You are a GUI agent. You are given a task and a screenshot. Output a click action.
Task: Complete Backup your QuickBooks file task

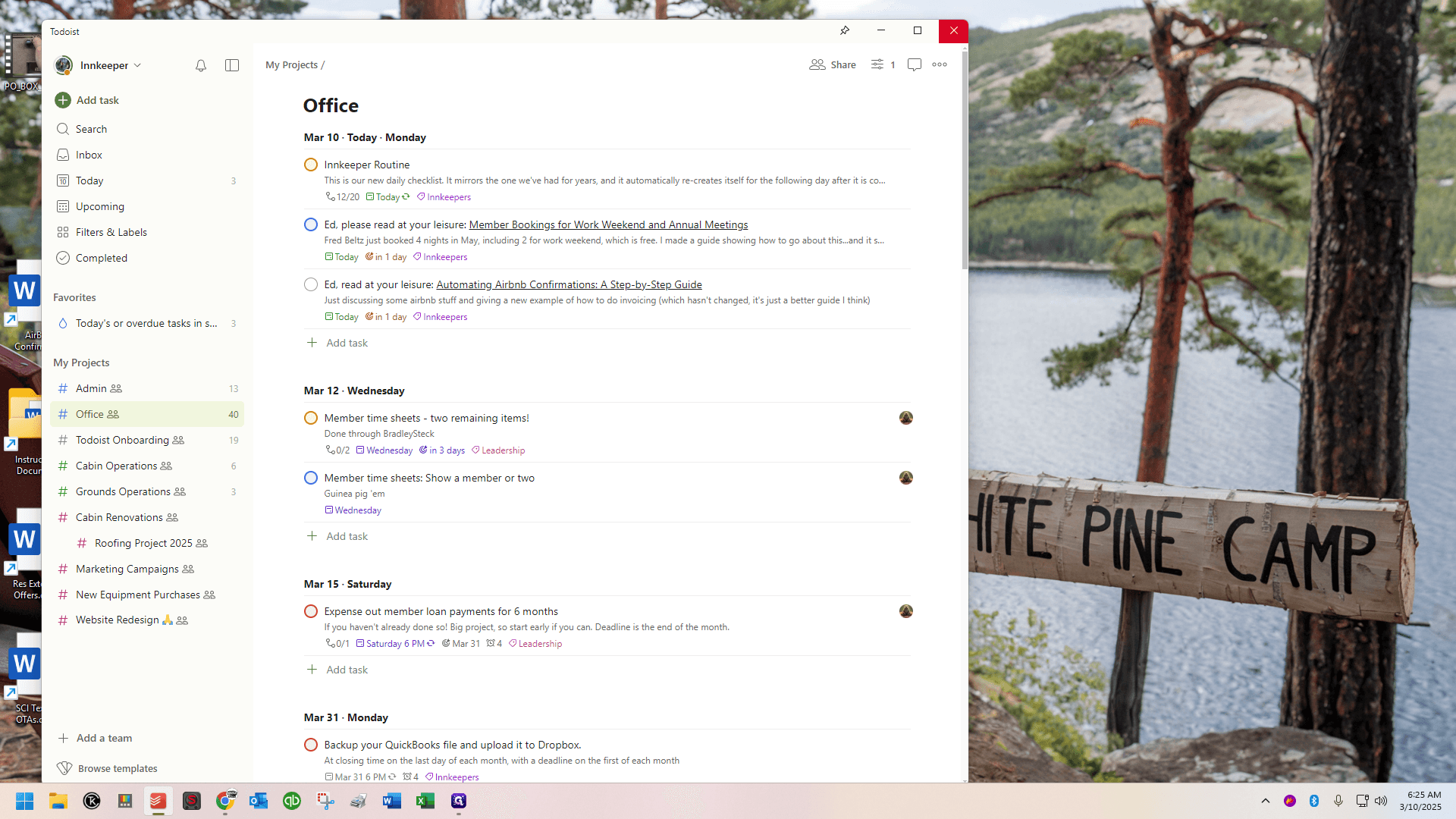pos(311,745)
